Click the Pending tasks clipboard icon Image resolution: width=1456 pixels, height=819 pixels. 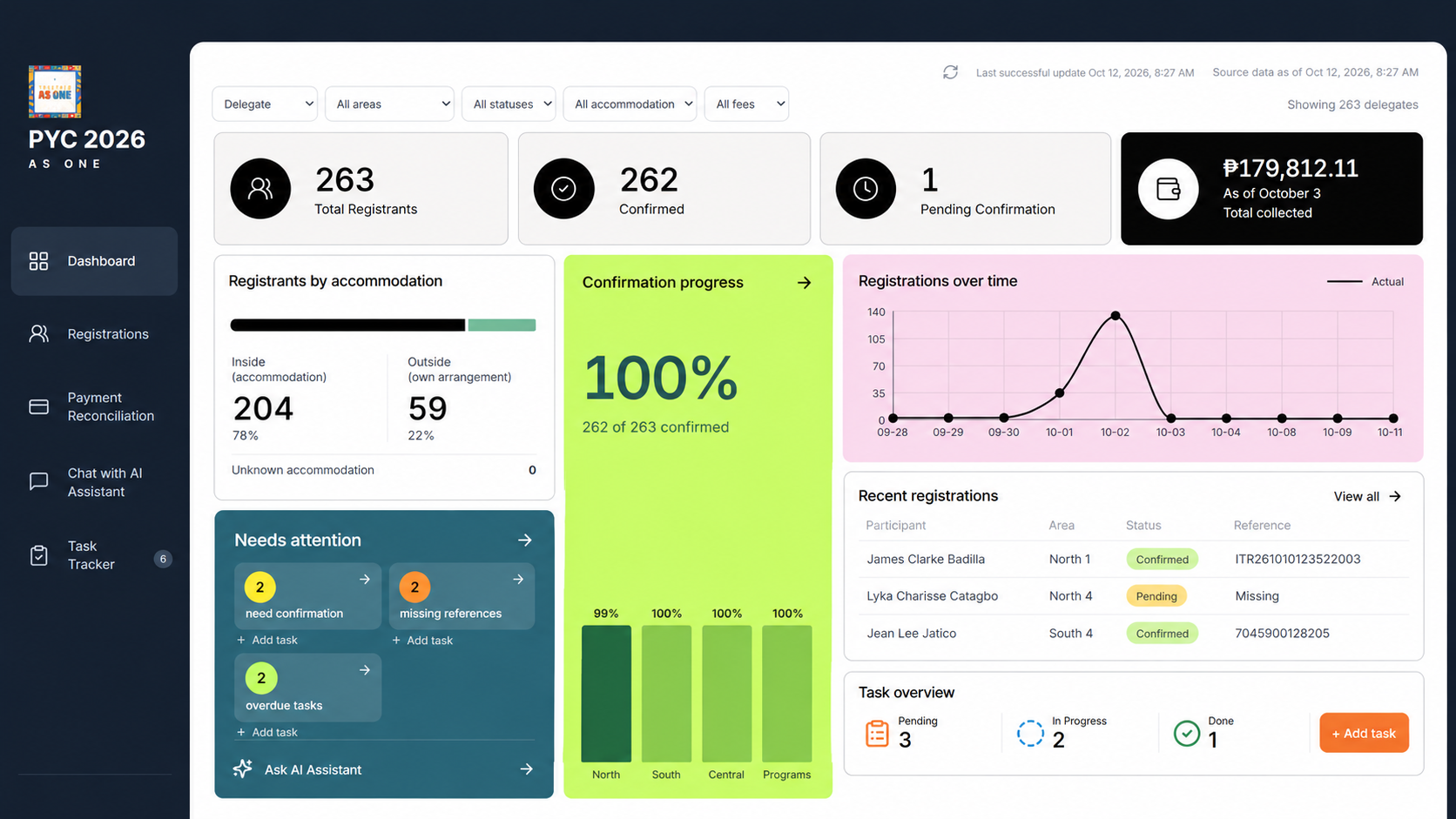coord(877,733)
